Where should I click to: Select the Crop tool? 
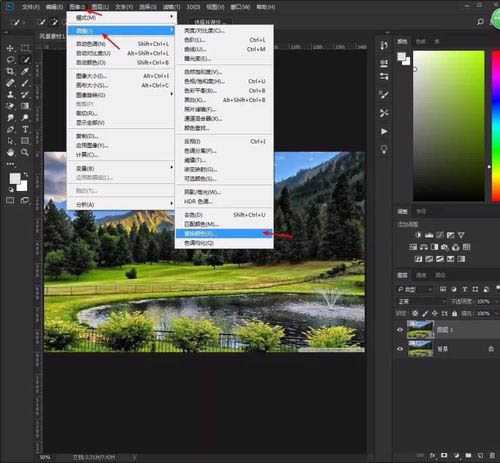[10, 71]
